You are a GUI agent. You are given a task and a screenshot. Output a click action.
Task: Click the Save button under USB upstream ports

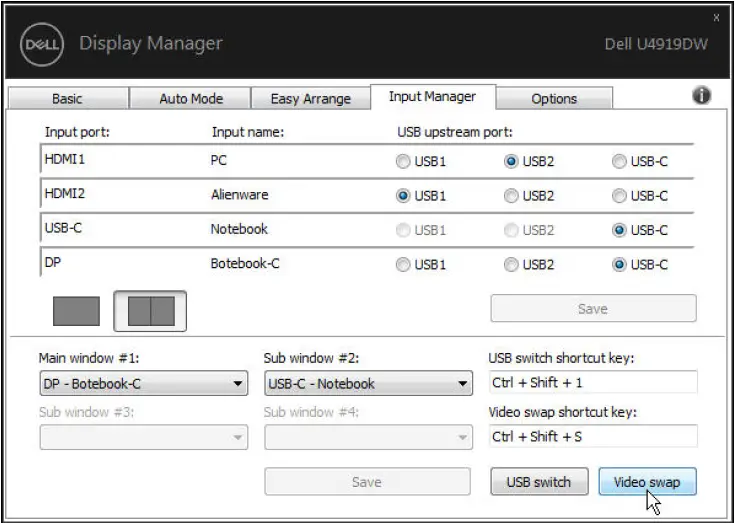(x=593, y=308)
